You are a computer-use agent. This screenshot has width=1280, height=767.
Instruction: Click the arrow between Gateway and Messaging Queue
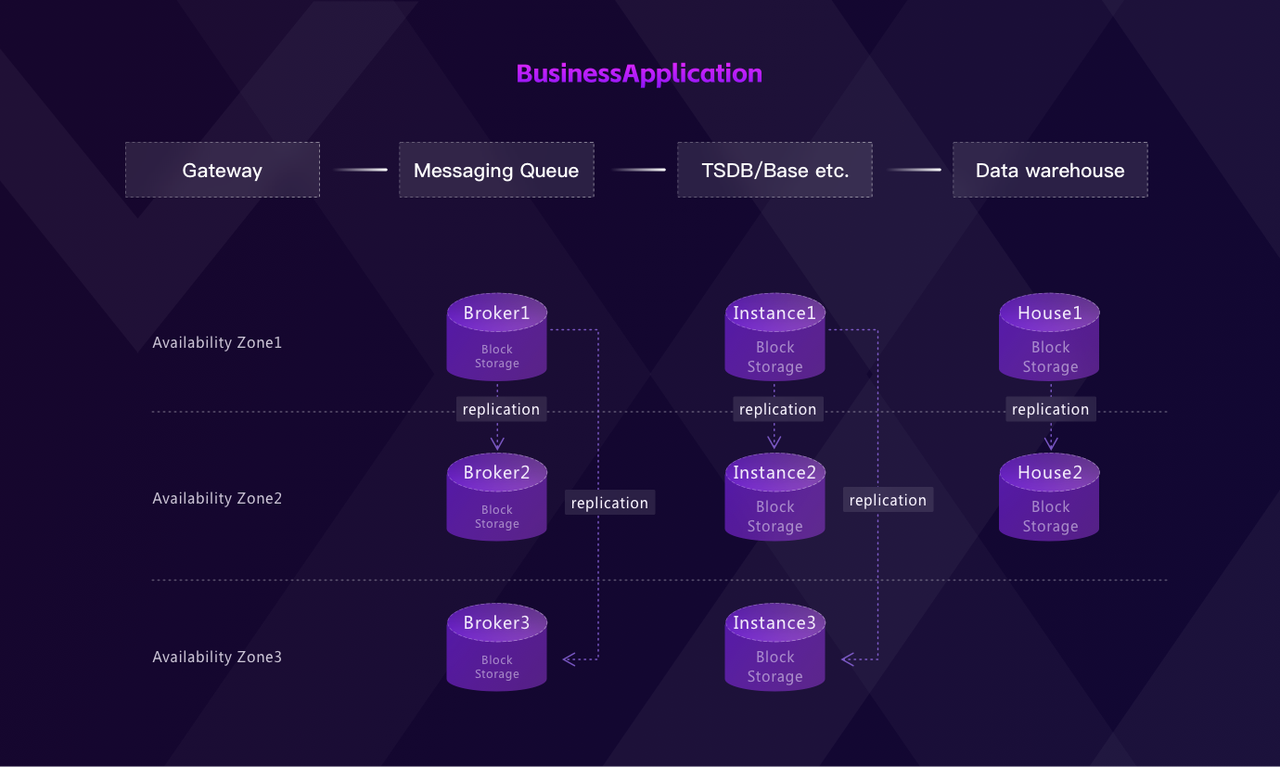[360, 170]
